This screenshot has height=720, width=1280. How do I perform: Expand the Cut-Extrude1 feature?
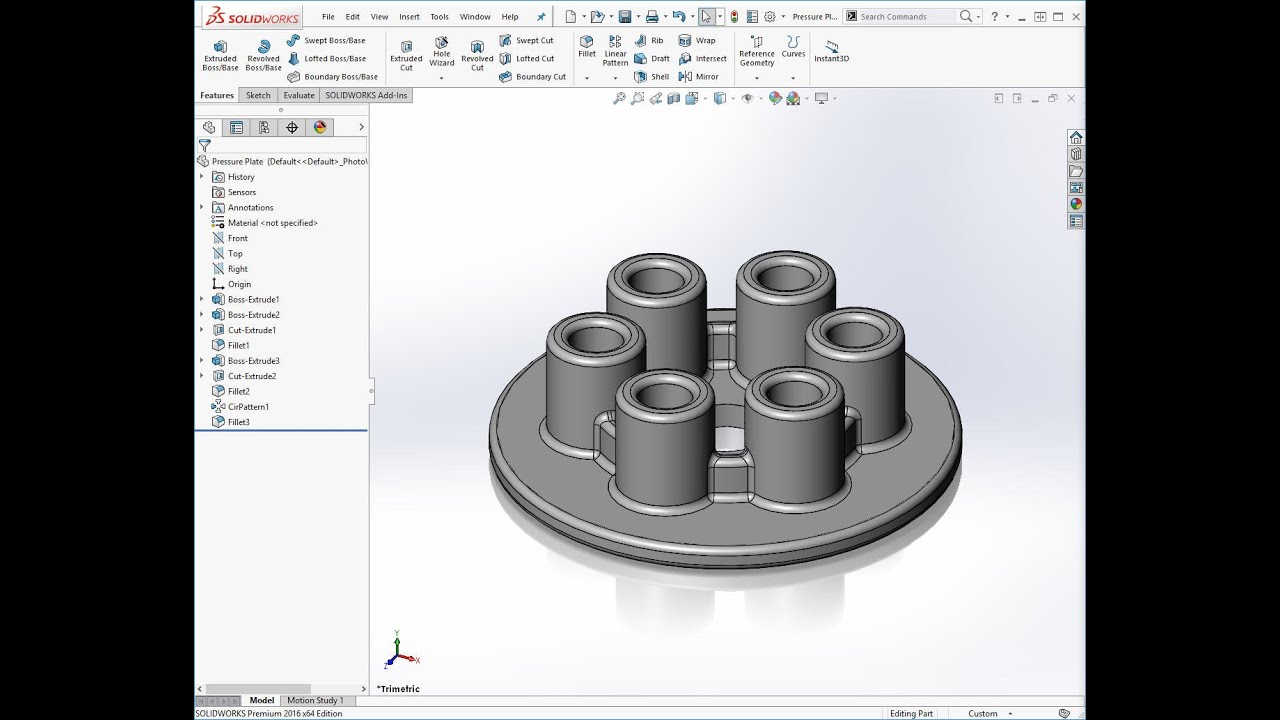click(201, 330)
